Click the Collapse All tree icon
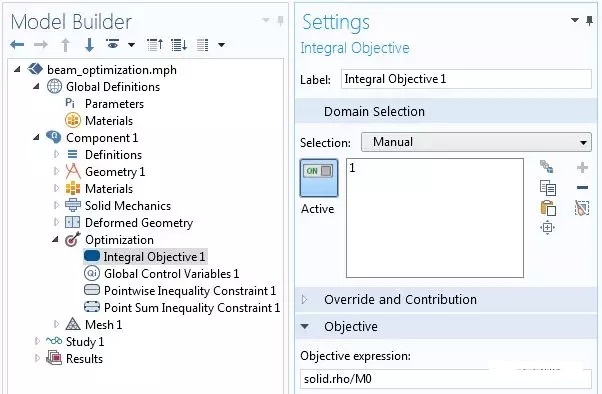 click(155, 45)
